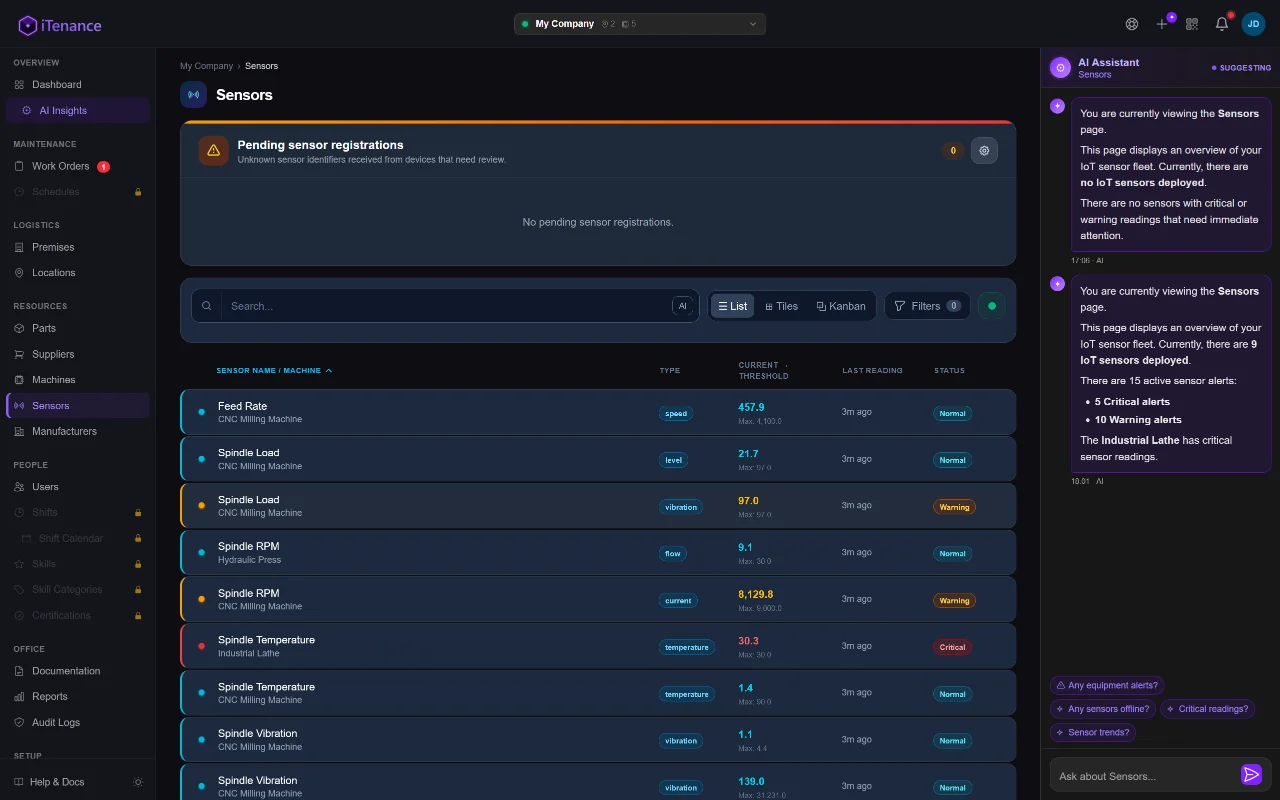
Task: Click the plus quick-add icon in header
Action: click(x=1162, y=24)
